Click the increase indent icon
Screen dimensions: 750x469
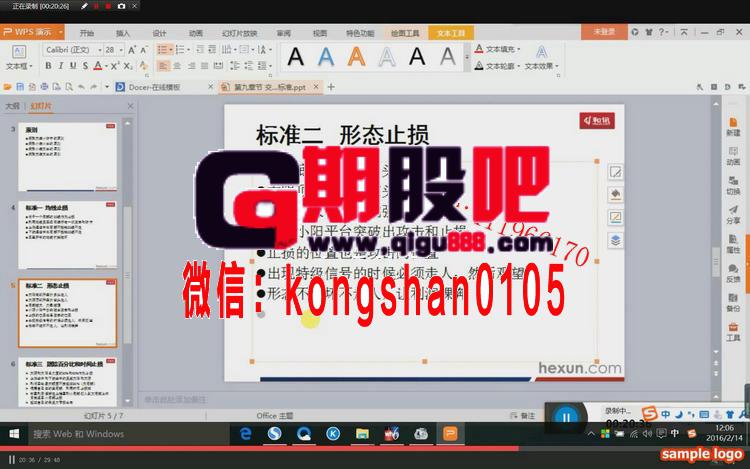click(x=212, y=50)
